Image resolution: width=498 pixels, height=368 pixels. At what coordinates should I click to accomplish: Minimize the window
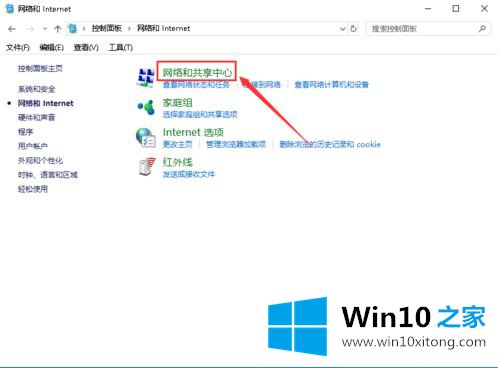click(428, 9)
